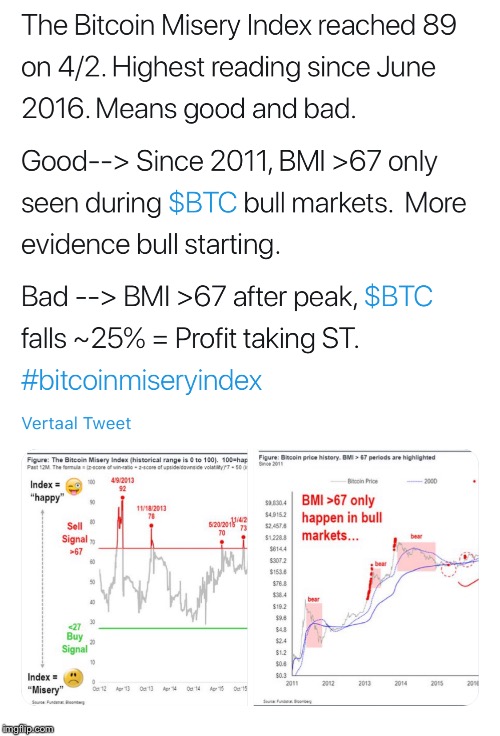The width and height of the screenshot is (500, 736).
Task: Click the pink bear box near 2014
Action: [x=416, y=556]
